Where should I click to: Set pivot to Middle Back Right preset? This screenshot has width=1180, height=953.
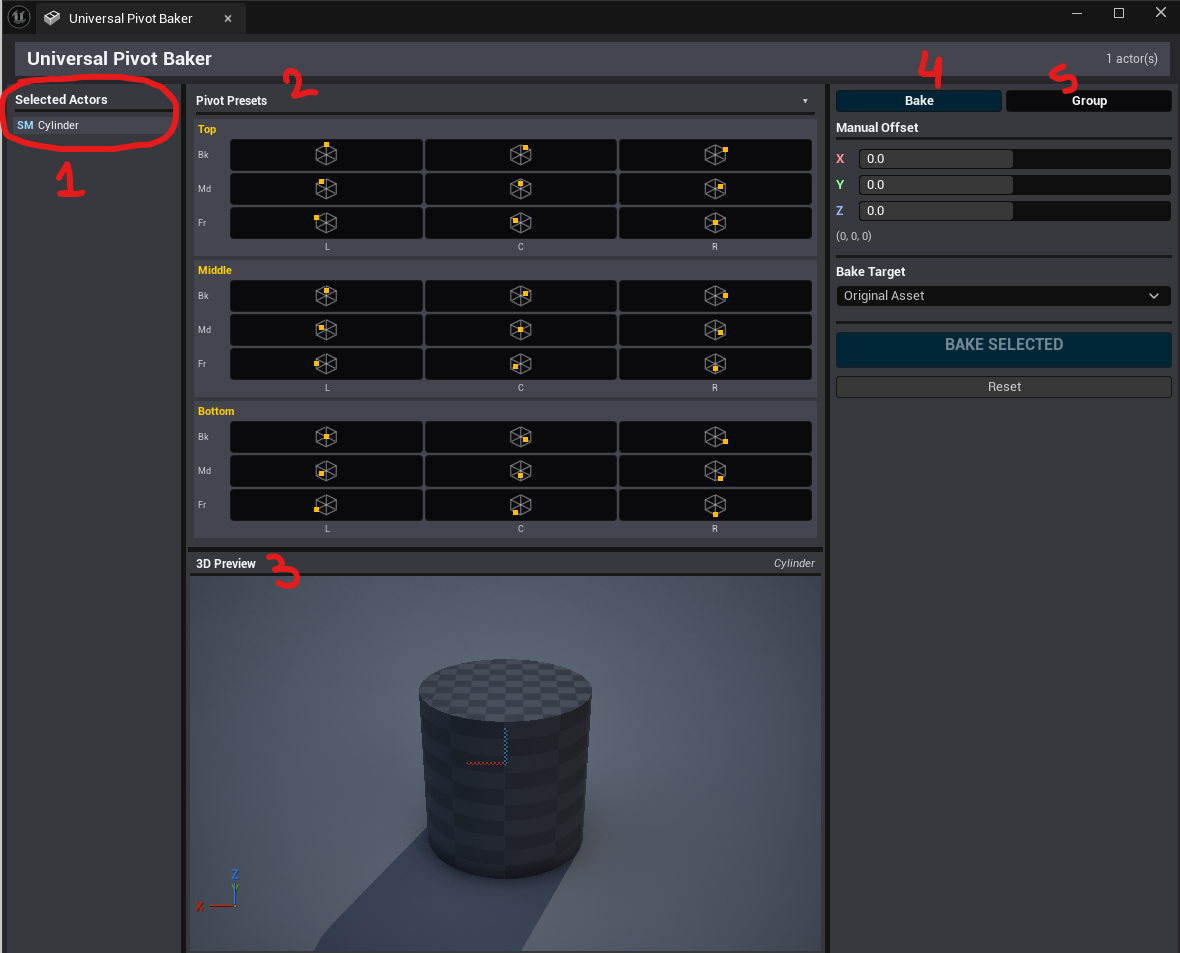(x=715, y=296)
